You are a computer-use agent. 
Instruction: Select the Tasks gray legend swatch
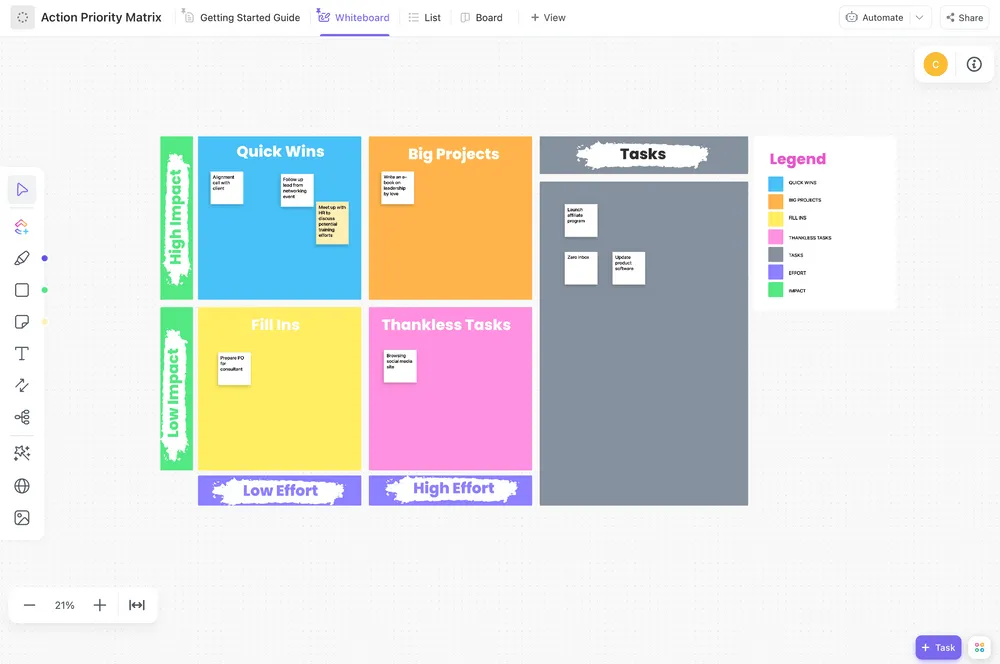tap(776, 255)
